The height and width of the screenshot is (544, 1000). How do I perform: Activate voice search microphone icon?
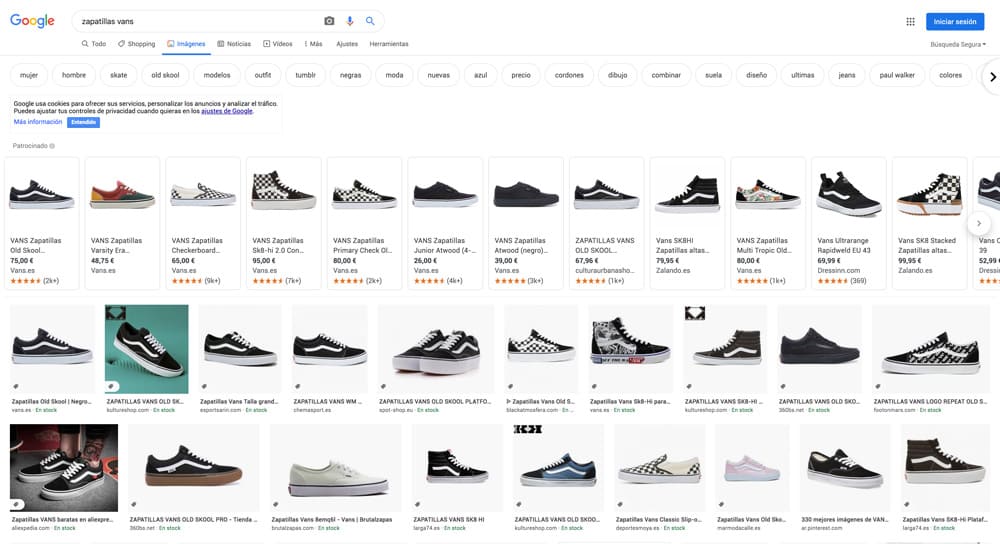(x=349, y=21)
